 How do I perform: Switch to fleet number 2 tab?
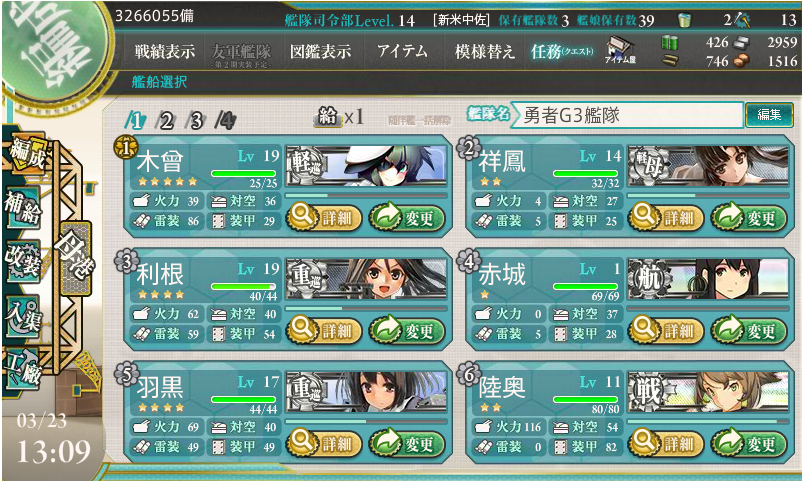tap(165, 121)
